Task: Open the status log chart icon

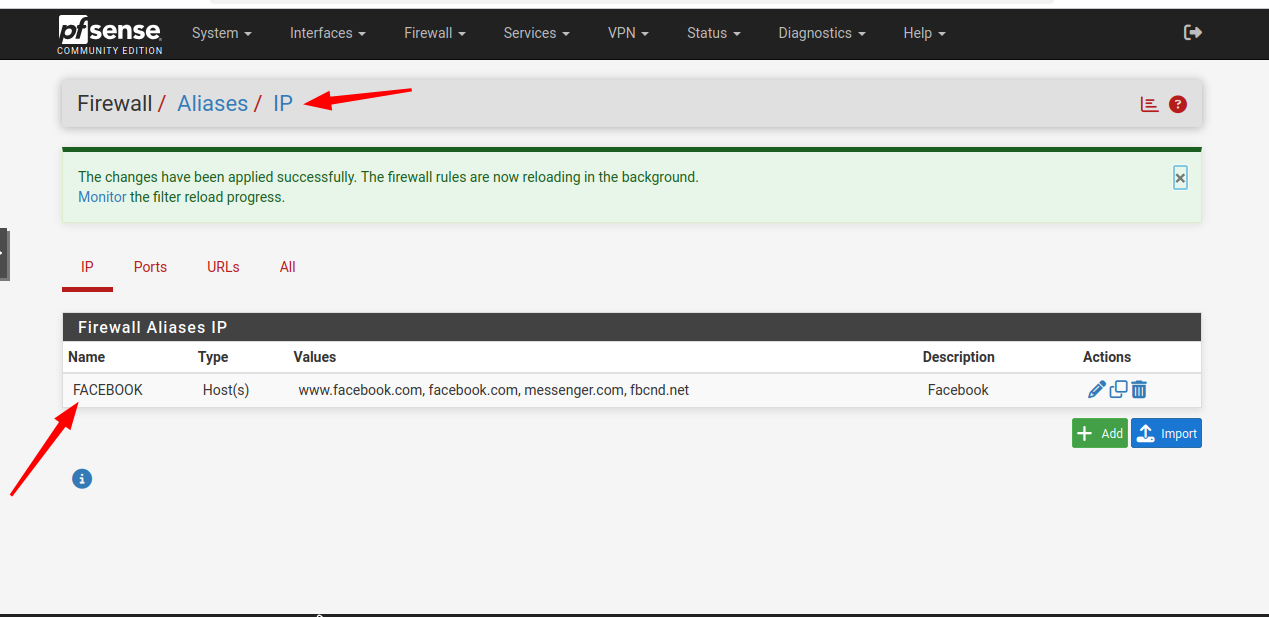Action: click(1150, 104)
